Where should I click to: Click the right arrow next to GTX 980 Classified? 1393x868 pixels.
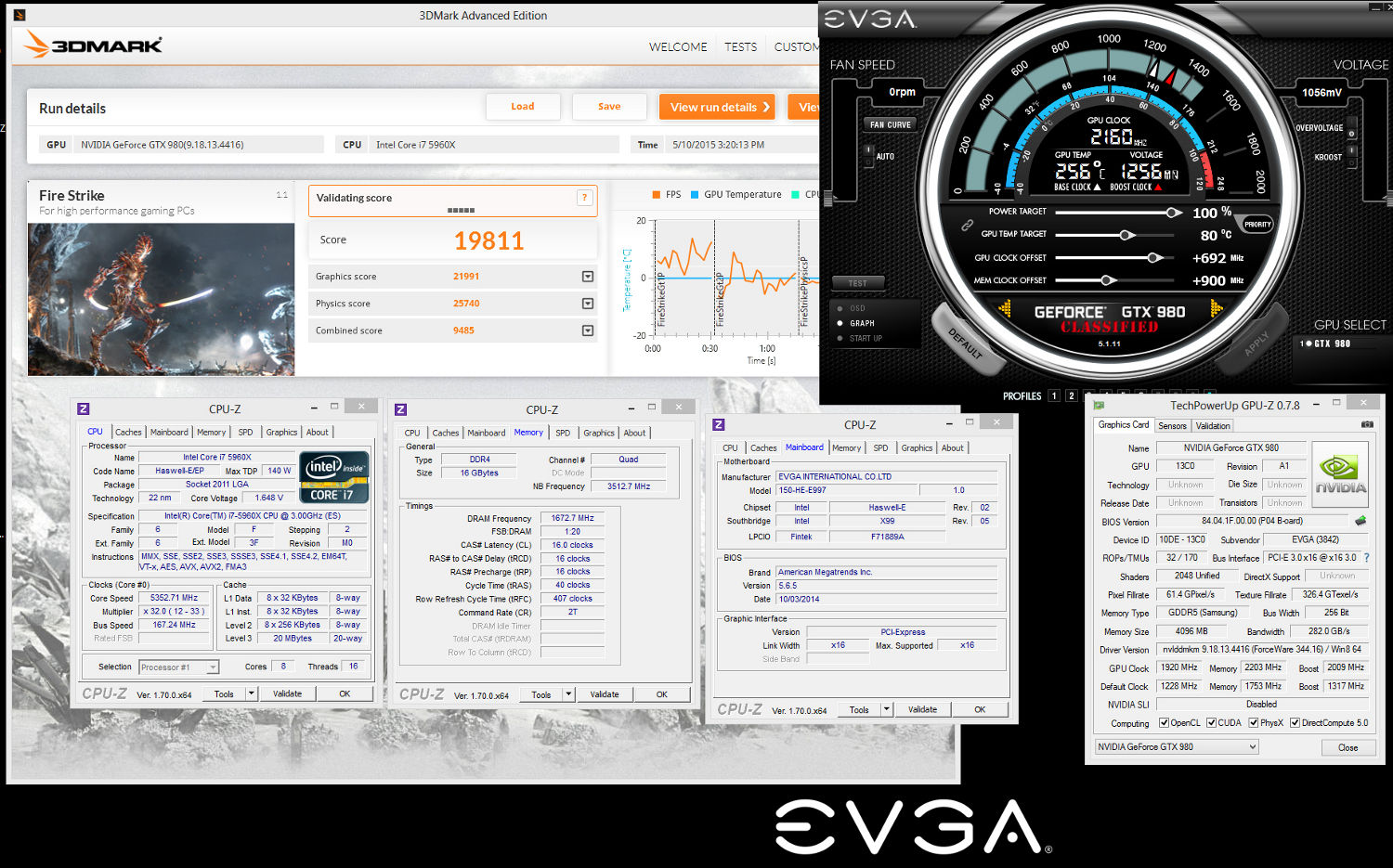point(1216,309)
